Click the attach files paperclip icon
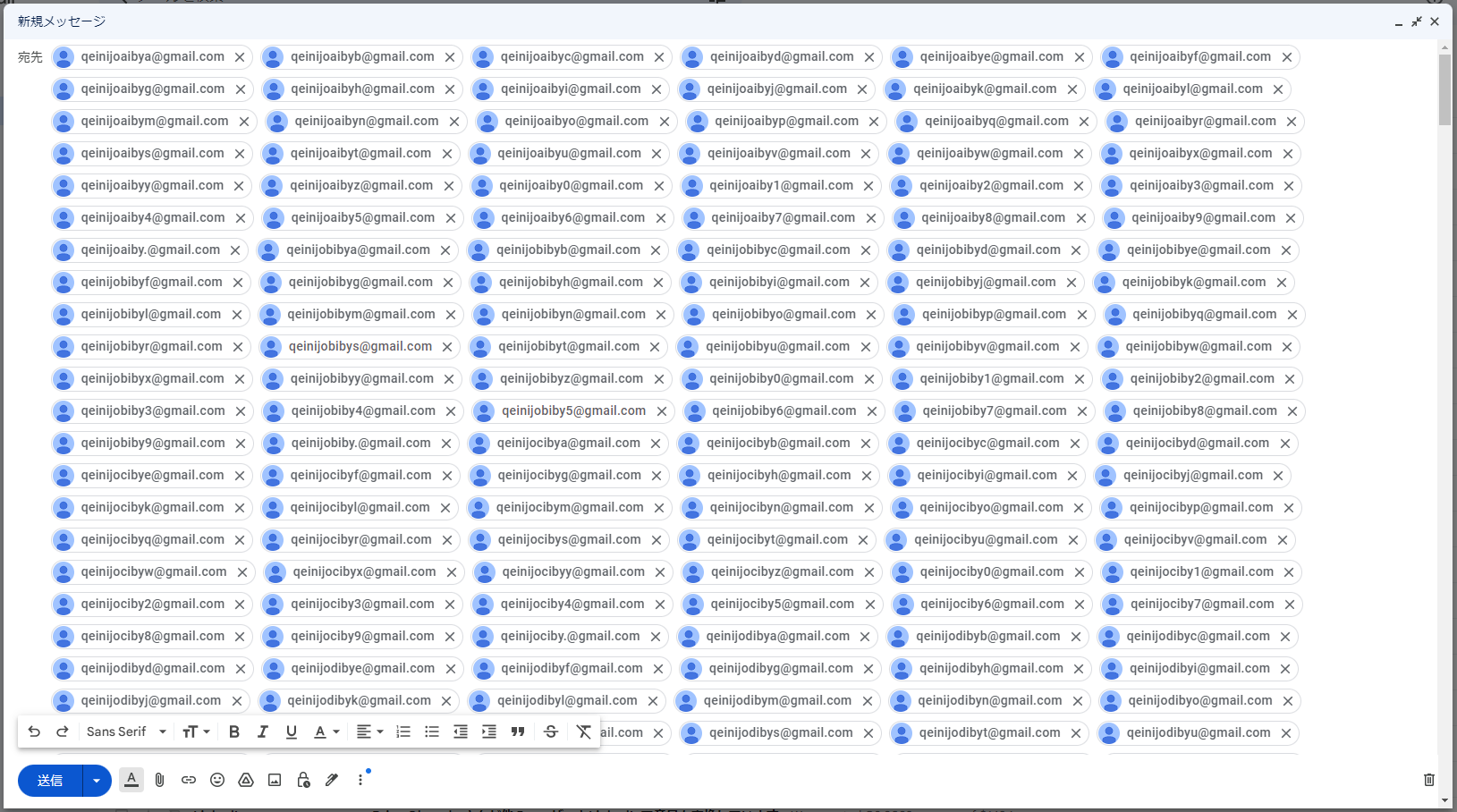The height and width of the screenshot is (812, 1457). pos(159,780)
